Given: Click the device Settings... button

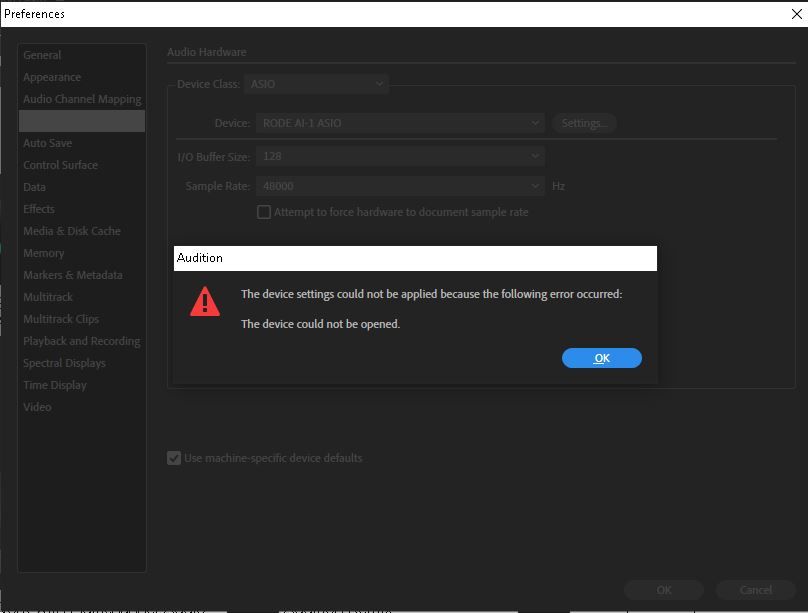Looking at the screenshot, I should [584, 123].
